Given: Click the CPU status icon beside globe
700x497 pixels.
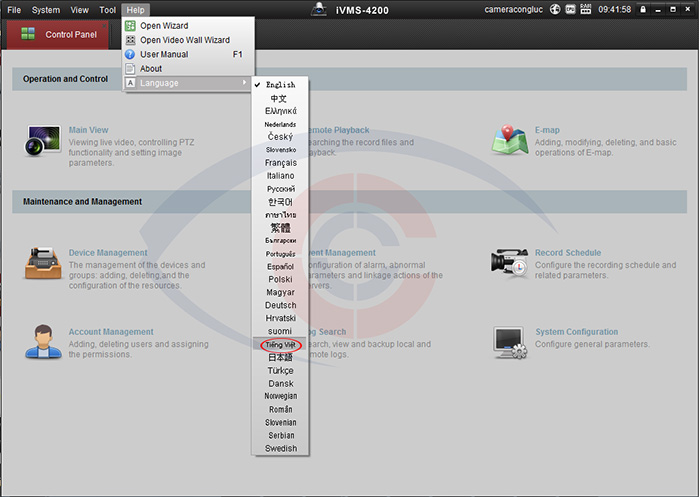Looking at the screenshot, I should 571,9.
